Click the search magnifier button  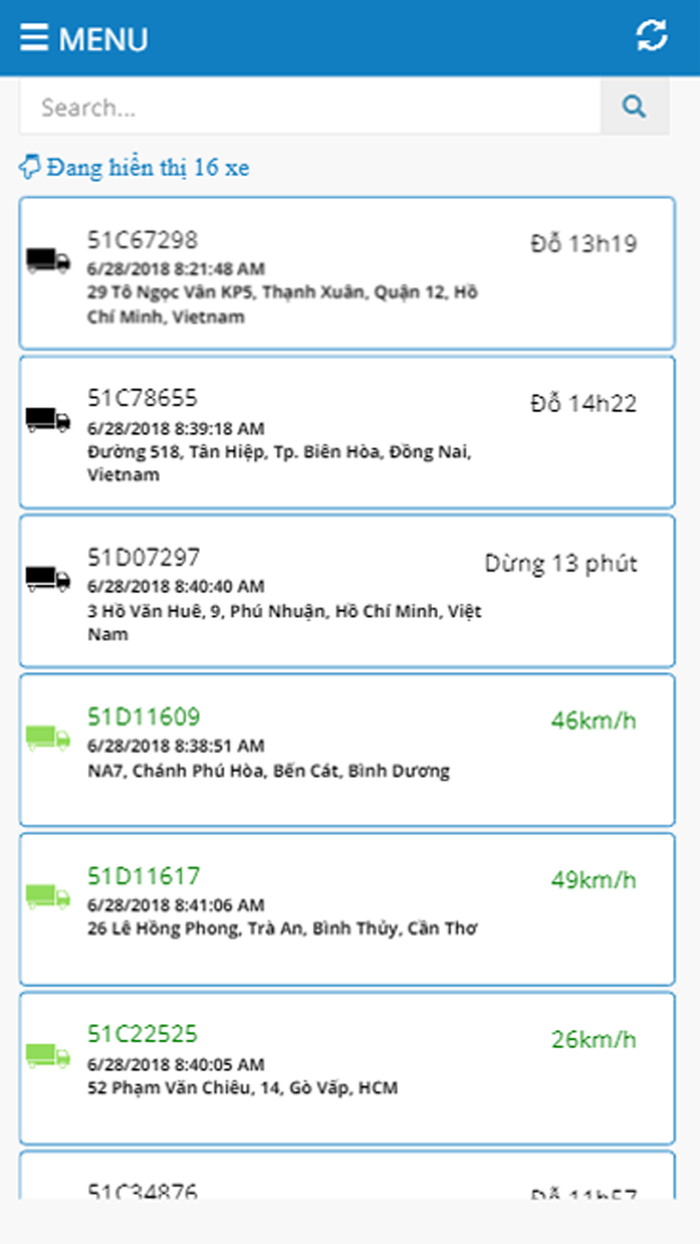[634, 107]
